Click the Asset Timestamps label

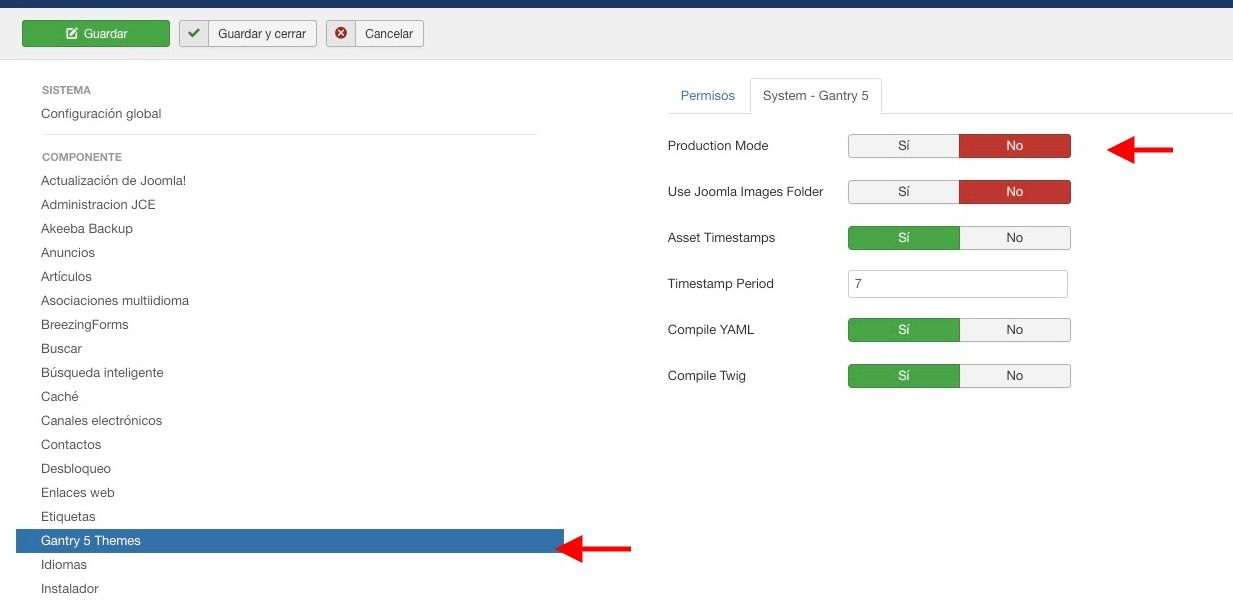pyautogui.click(x=722, y=238)
